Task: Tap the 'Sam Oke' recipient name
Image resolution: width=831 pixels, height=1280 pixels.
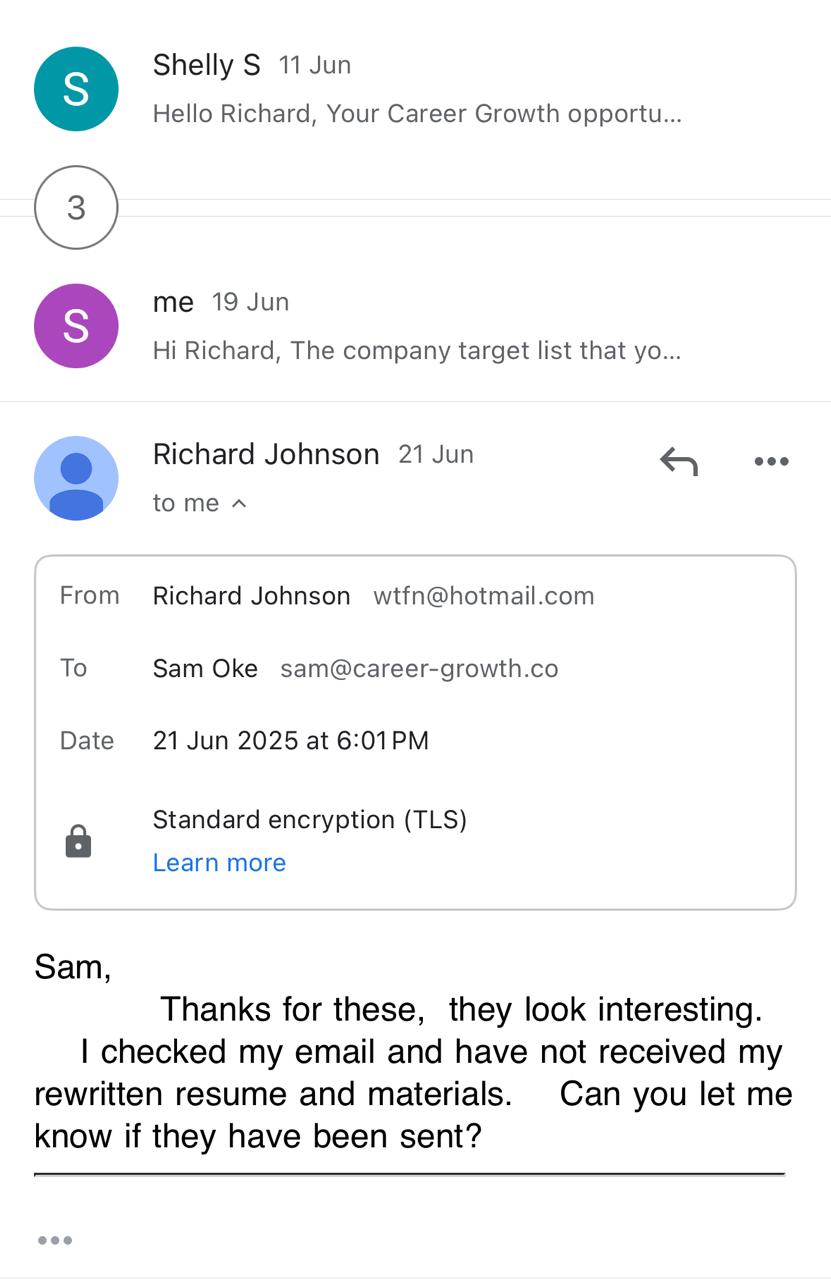Action: [x=205, y=668]
